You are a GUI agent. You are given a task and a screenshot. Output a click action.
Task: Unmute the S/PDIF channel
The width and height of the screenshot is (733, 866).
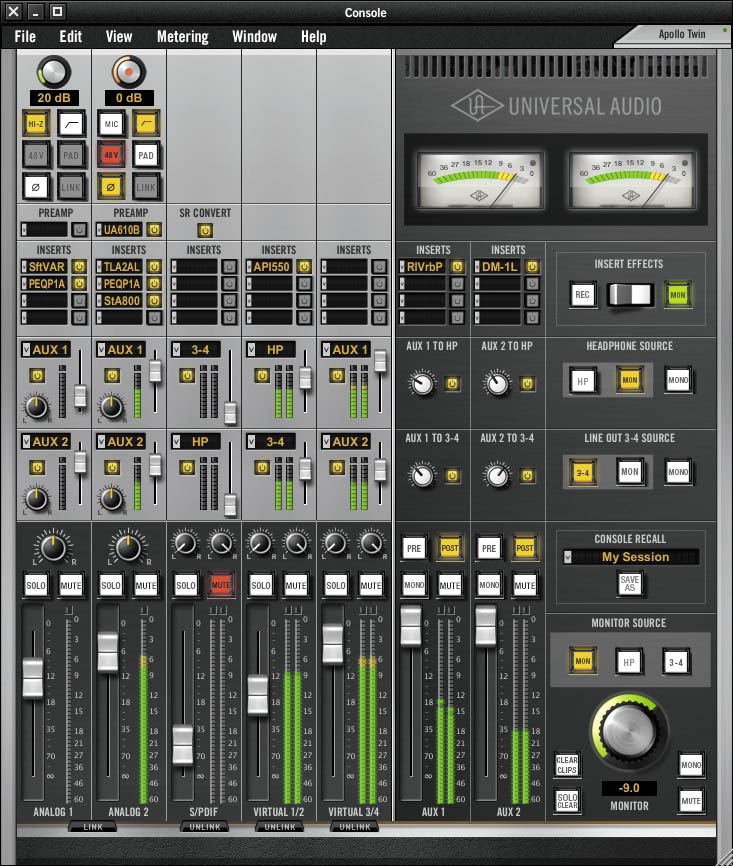point(221,584)
